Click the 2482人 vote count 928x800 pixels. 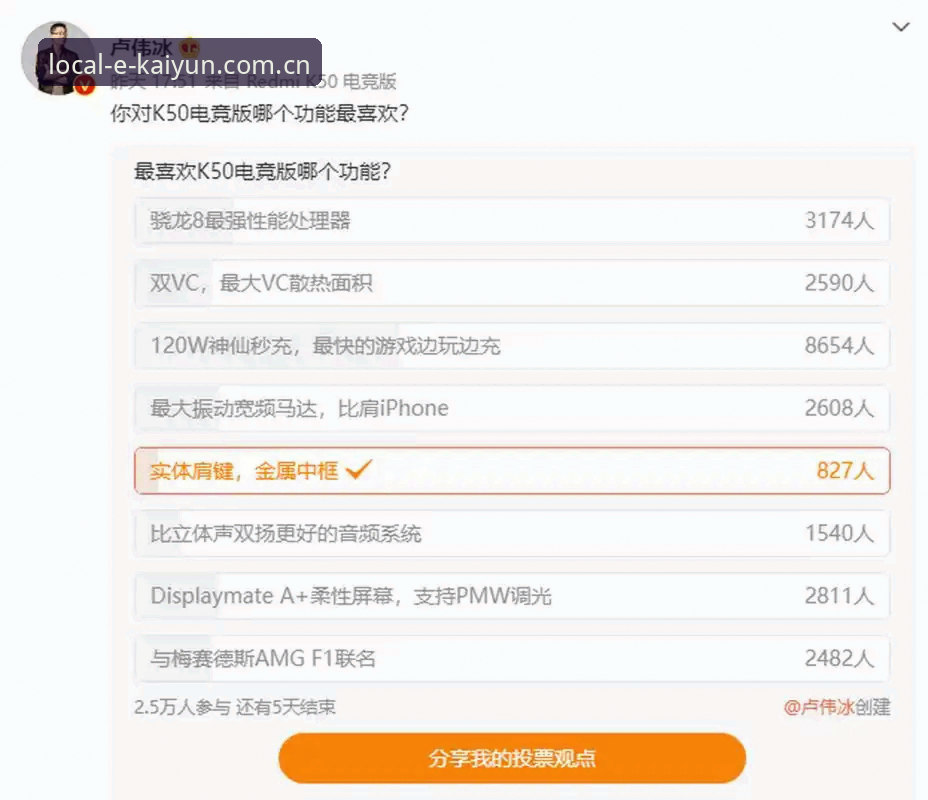coord(839,659)
